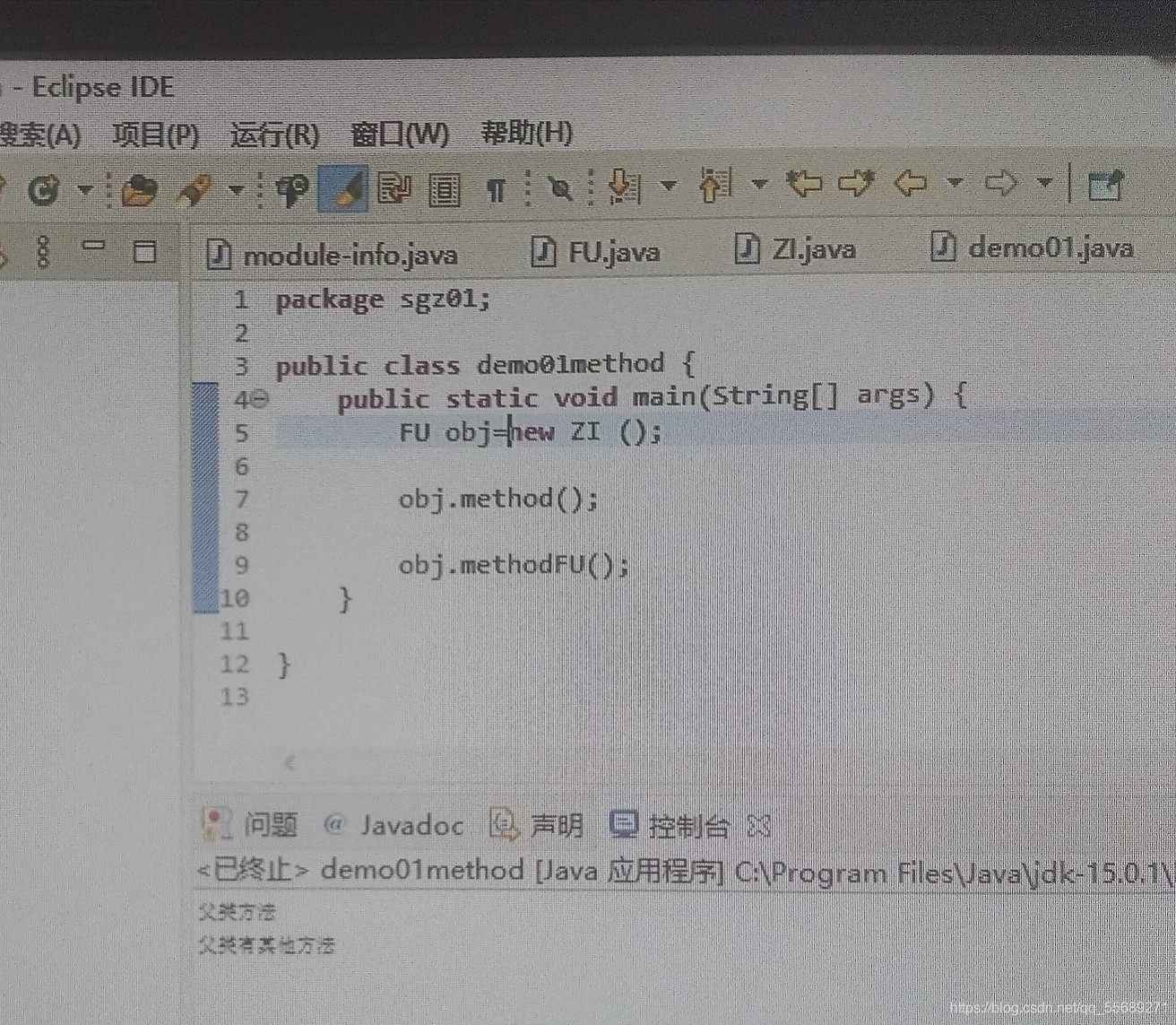1176x1025 pixels.
Task: Click the Next Annotation down-arrow icon
Action: (x=624, y=187)
